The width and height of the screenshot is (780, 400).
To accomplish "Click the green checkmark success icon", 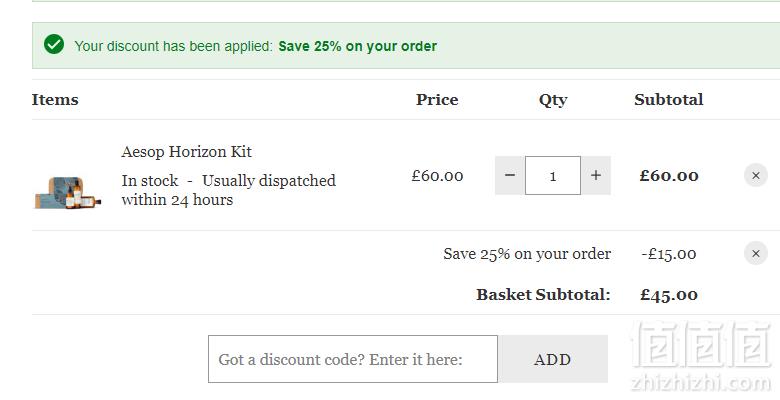I will pos(54,44).
